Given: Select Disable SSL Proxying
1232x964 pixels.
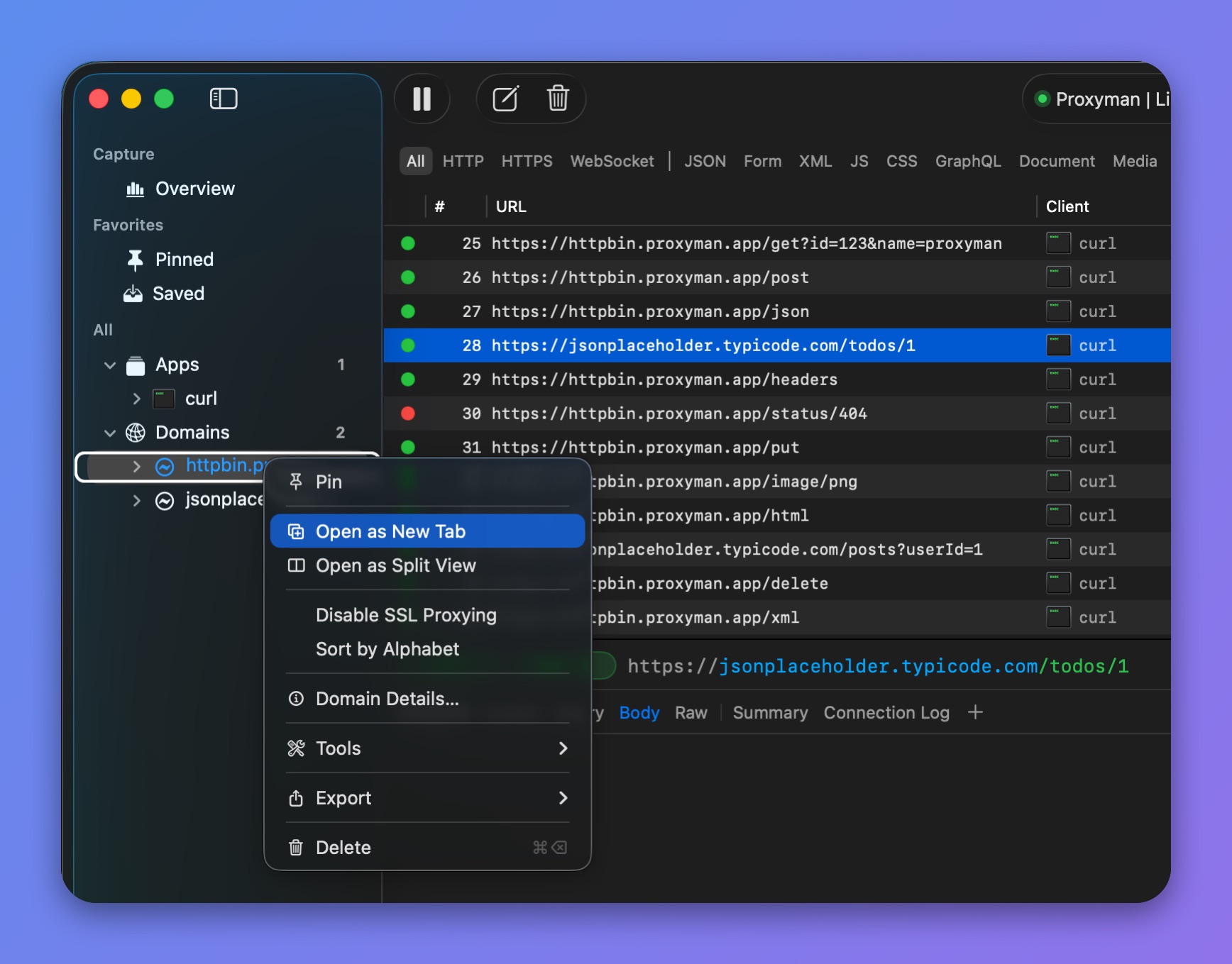Looking at the screenshot, I should point(427,615).
